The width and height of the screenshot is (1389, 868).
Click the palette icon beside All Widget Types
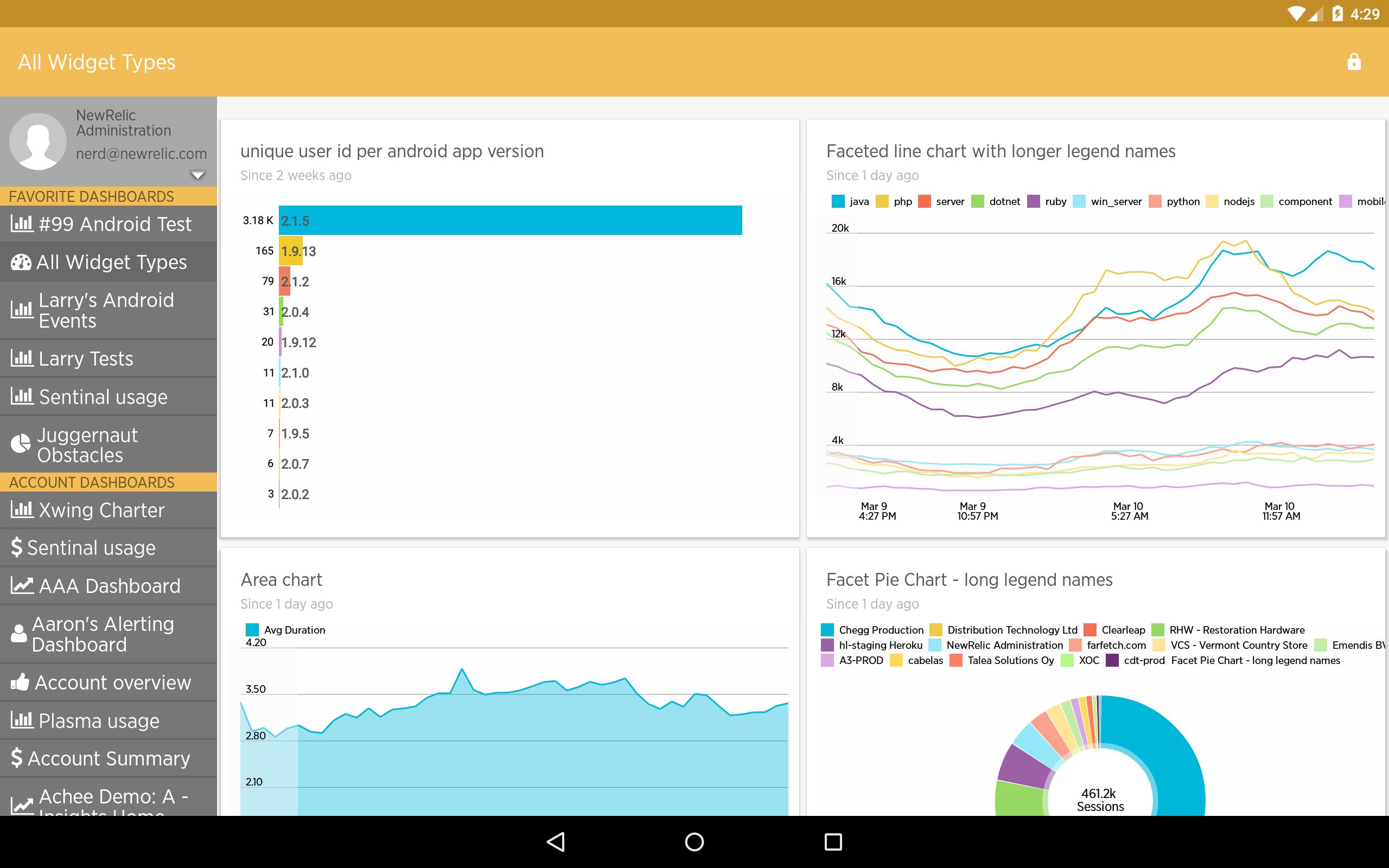21,262
